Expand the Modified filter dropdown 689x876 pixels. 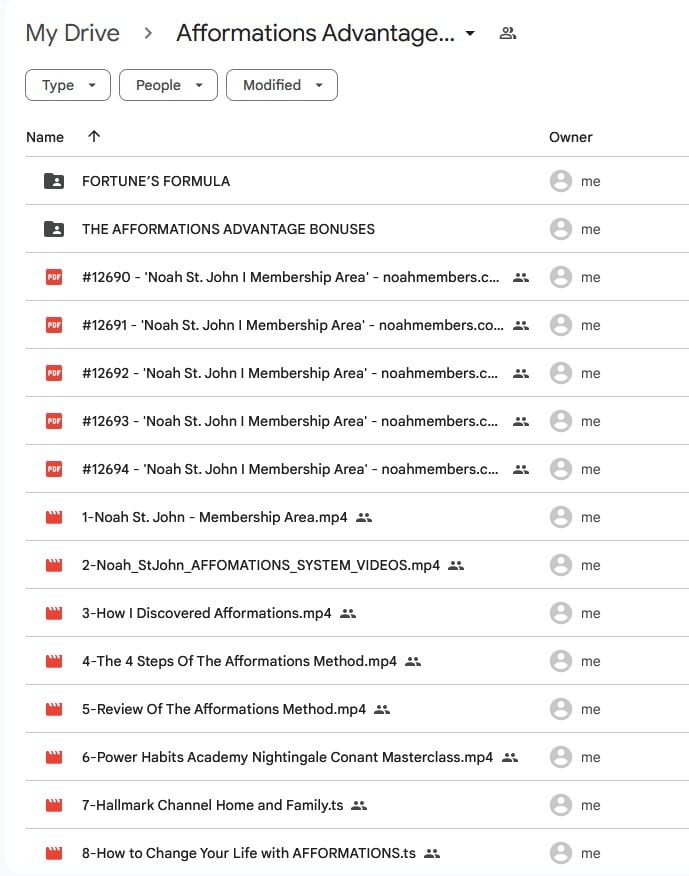(x=281, y=85)
